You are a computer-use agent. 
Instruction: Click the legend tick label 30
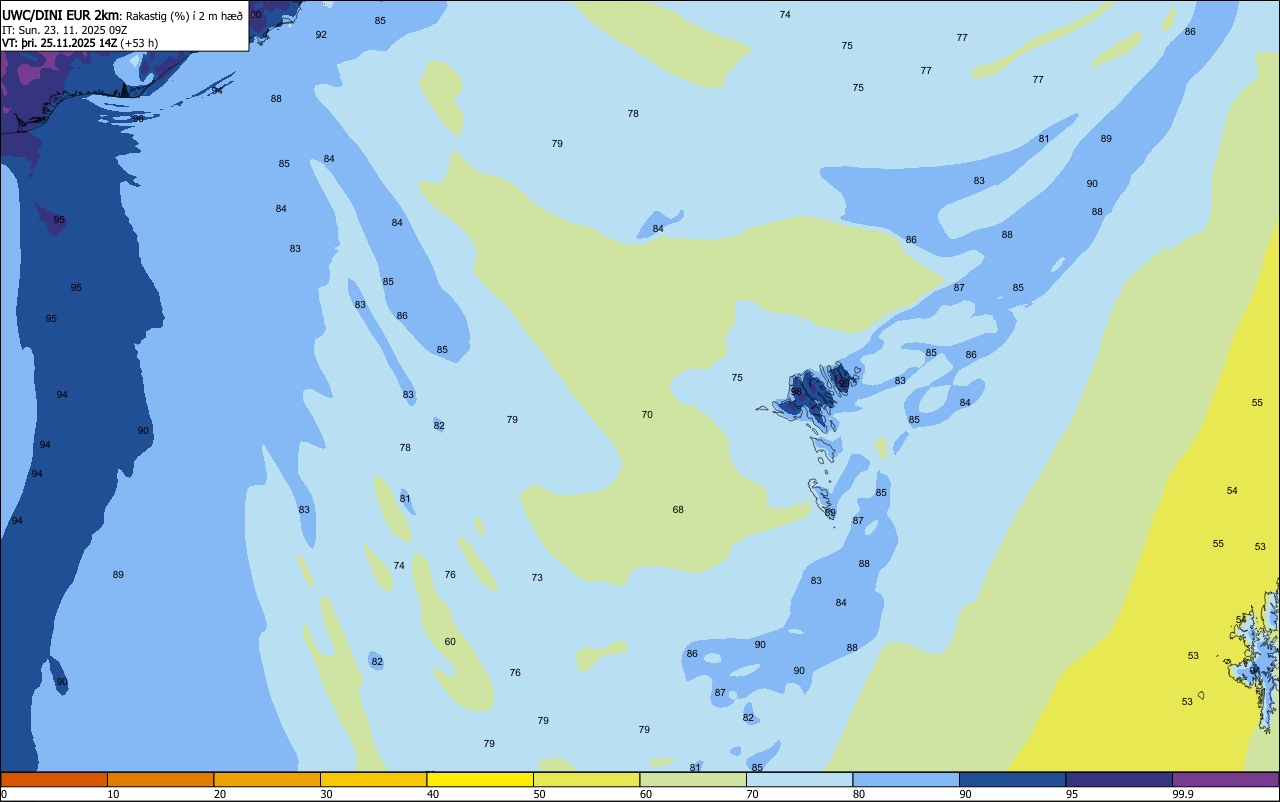coord(327,794)
